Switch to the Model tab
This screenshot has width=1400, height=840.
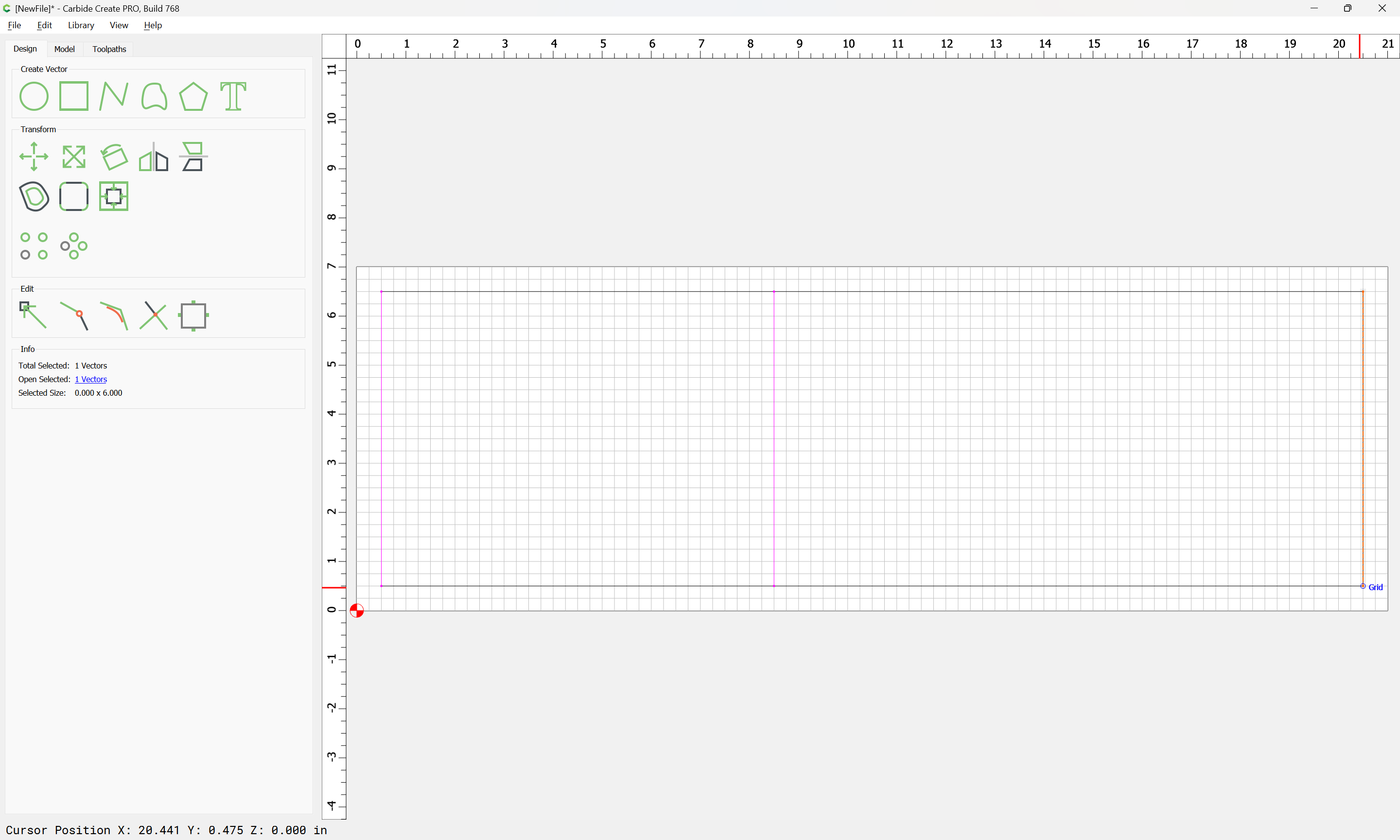pyautogui.click(x=65, y=49)
